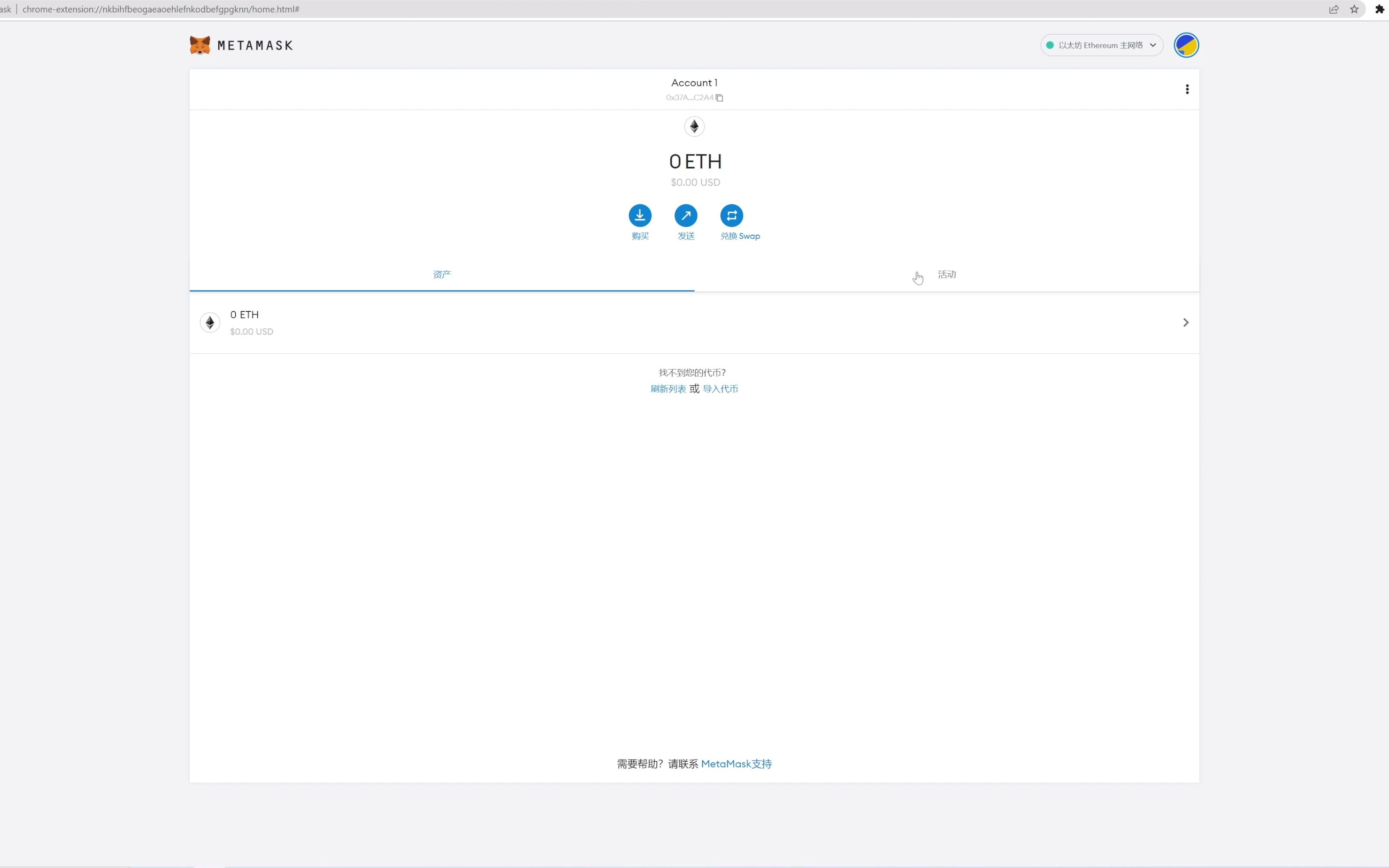Click the share icon in the browser bar

pyautogui.click(x=1334, y=9)
